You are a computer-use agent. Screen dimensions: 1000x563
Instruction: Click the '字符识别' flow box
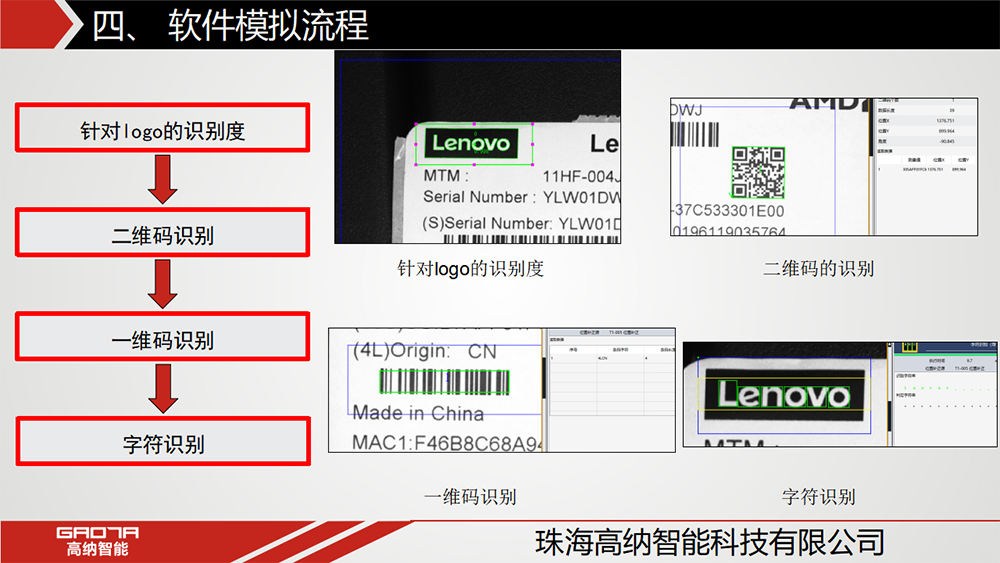(x=163, y=441)
